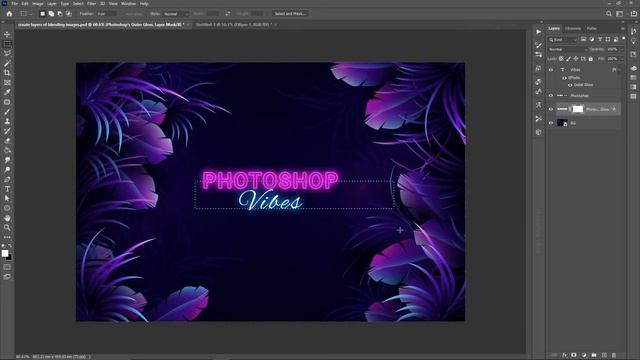Click the switch foreground and background colors arrow
The height and width of the screenshot is (360, 640).
click(10, 247)
